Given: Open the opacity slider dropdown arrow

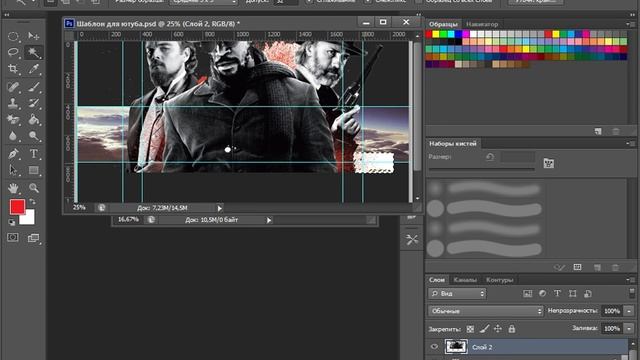Looking at the screenshot, I should click(x=629, y=311).
